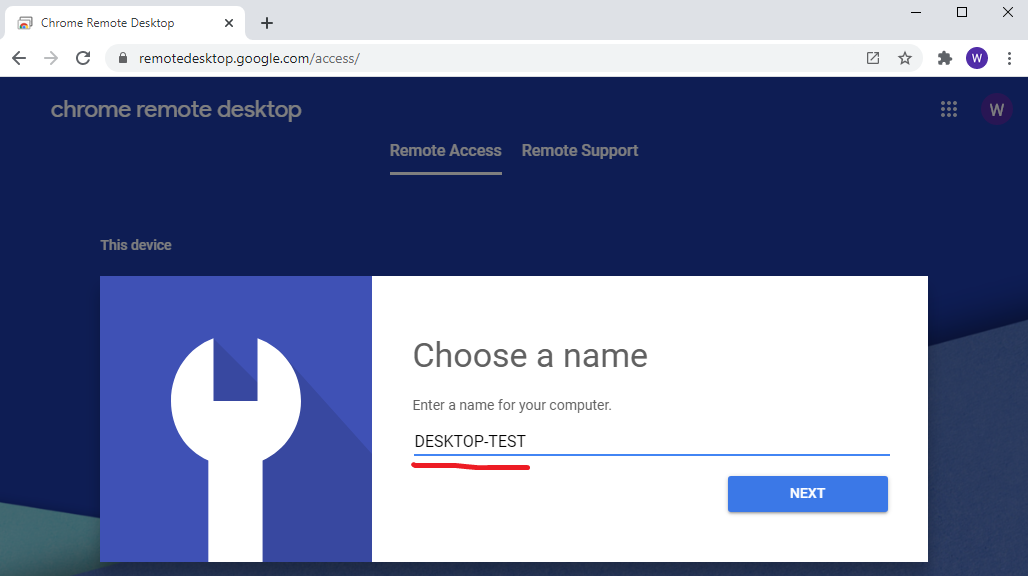Screen dimensions: 1028x576
Task: Open the Extensions puzzle icon
Action: [945, 58]
